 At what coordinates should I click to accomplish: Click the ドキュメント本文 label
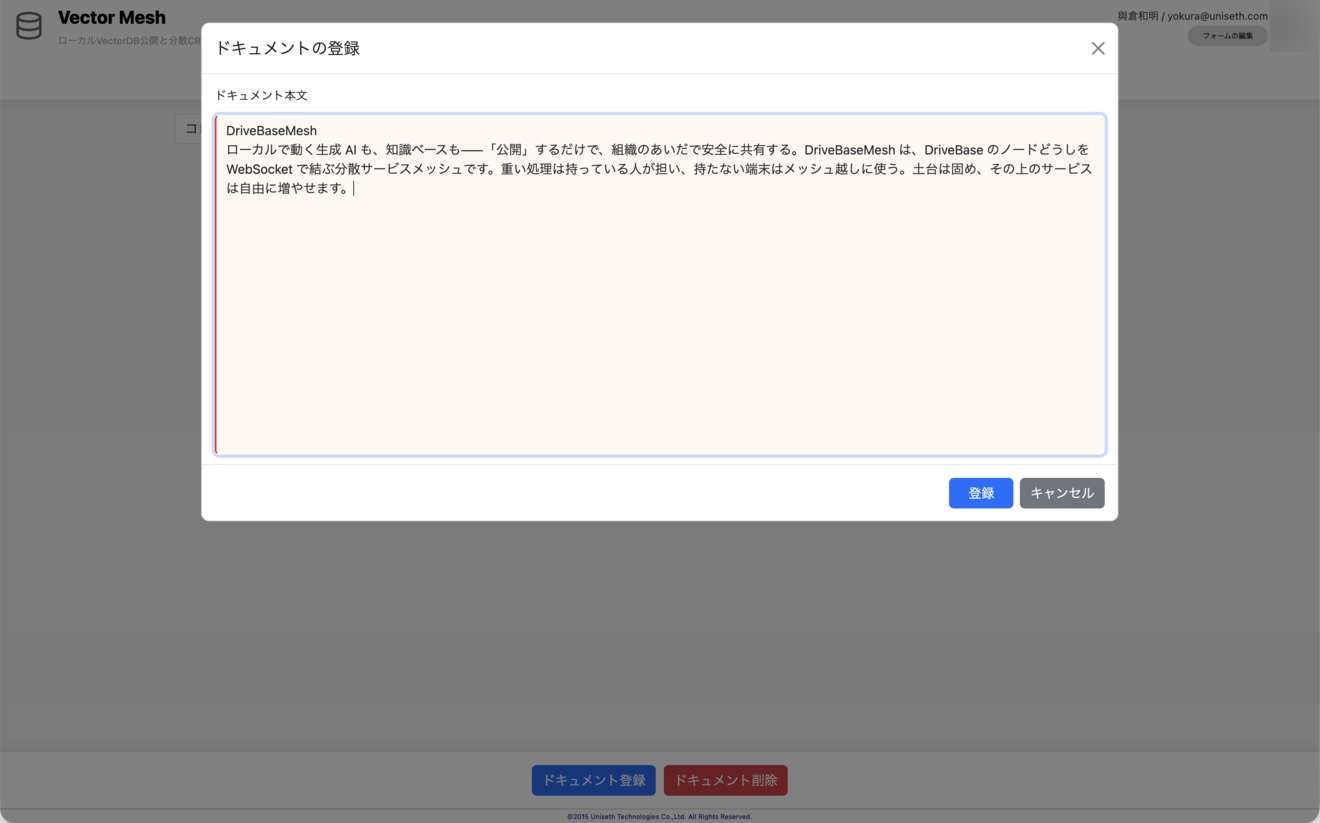[261, 95]
